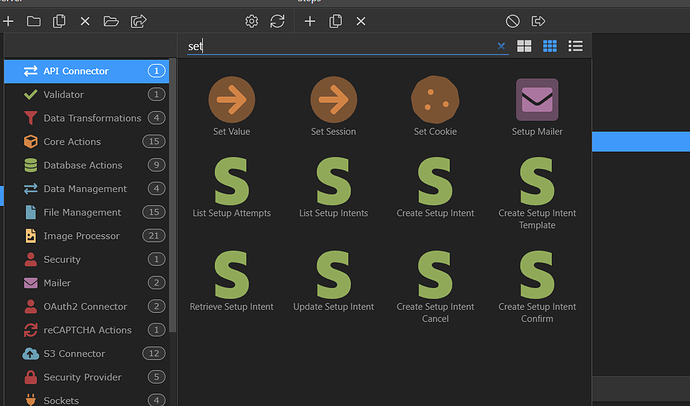The height and width of the screenshot is (406, 690).
Task: Clear the search field with the X
Action: (x=501, y=46)
